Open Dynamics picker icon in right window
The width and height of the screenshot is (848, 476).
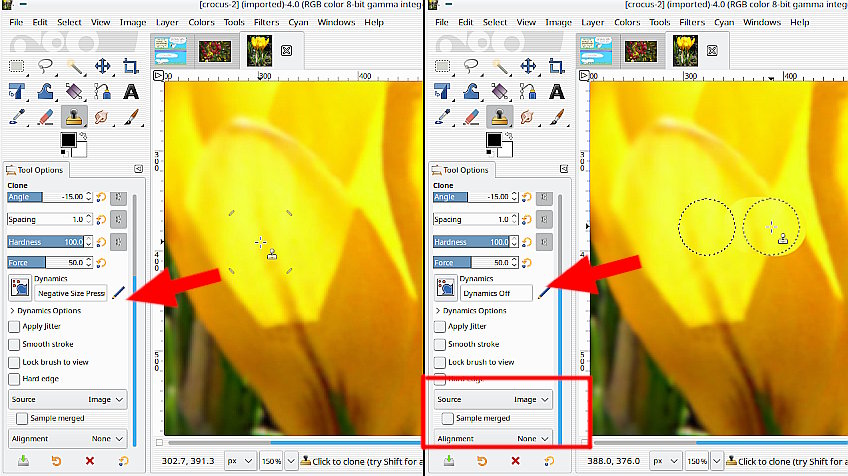[x=446, y=287]
